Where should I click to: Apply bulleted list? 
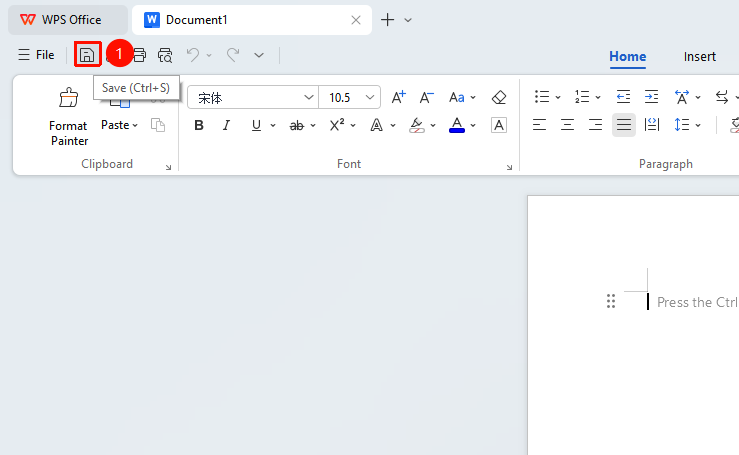pyautogui.click(x=542, y=97)
